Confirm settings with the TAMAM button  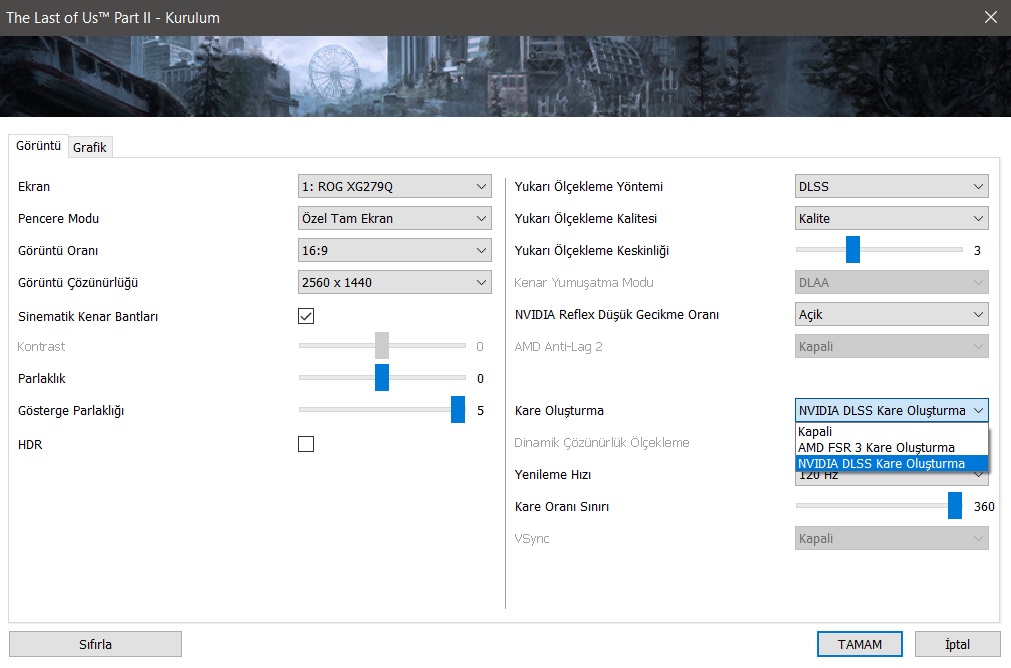click(859, 644)
